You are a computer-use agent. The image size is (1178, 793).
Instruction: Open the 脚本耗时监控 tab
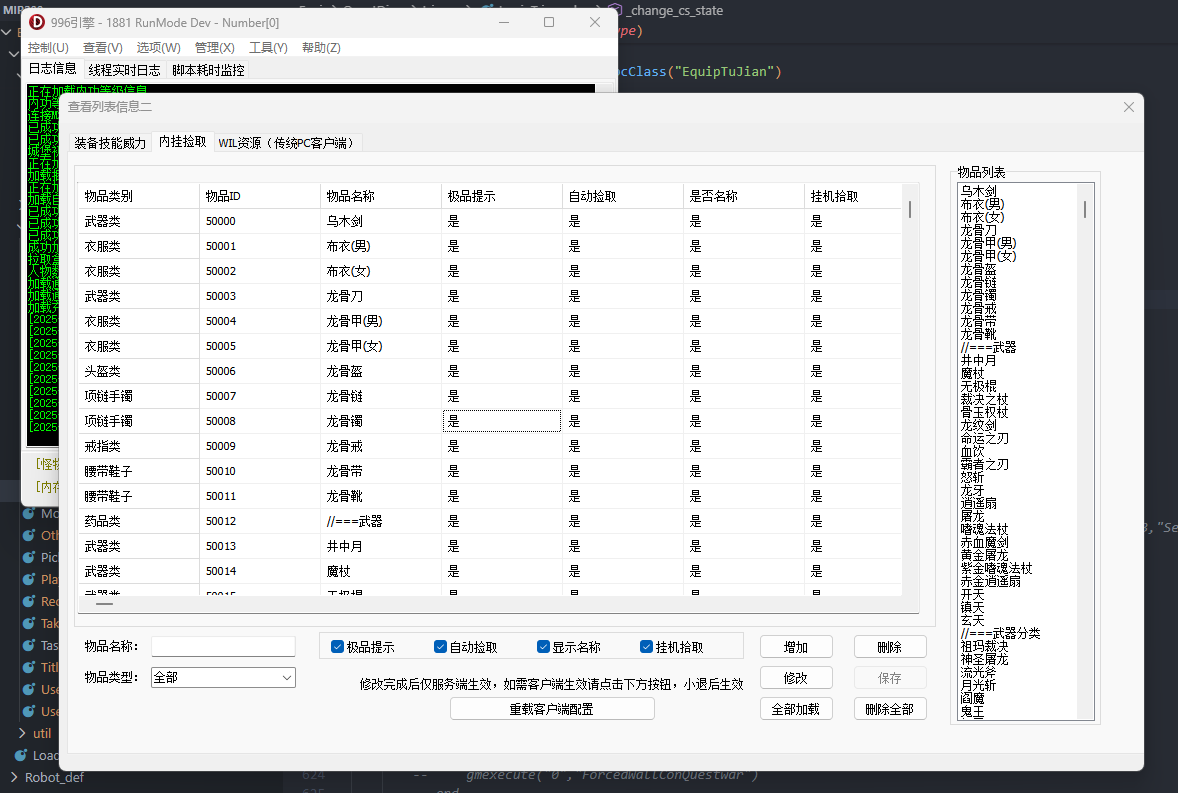pyautogui.click(x=208, y=70)
